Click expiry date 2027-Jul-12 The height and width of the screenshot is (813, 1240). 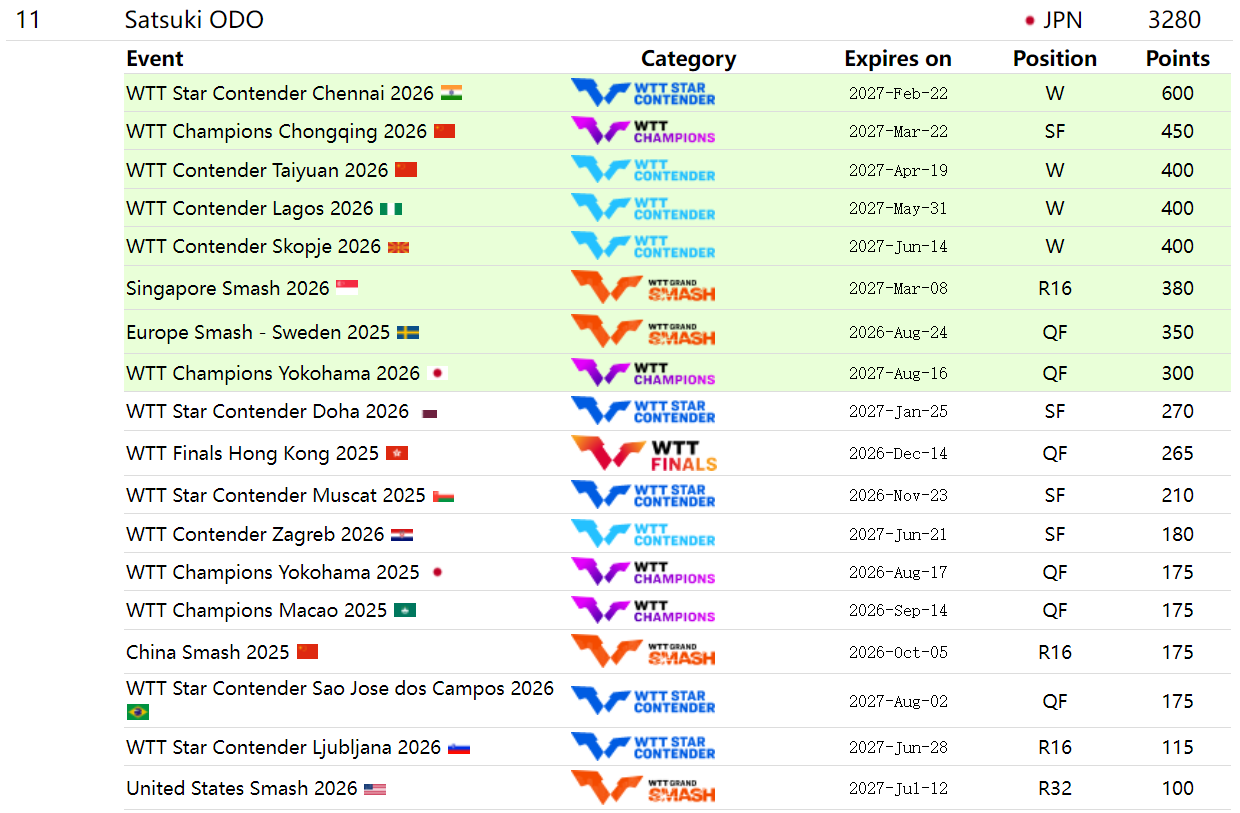click(898, 789)
